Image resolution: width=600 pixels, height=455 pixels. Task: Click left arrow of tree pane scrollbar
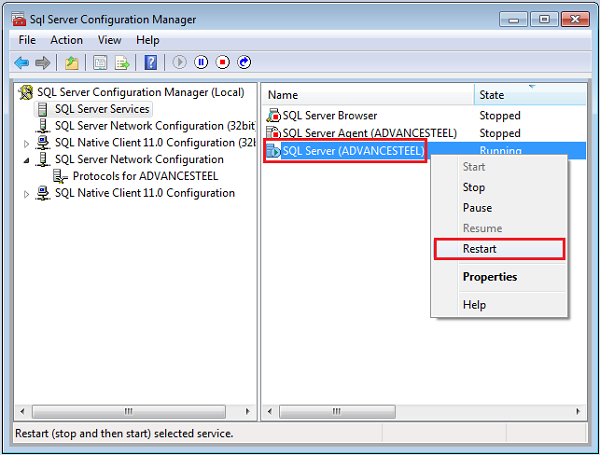tap(23, 411)
